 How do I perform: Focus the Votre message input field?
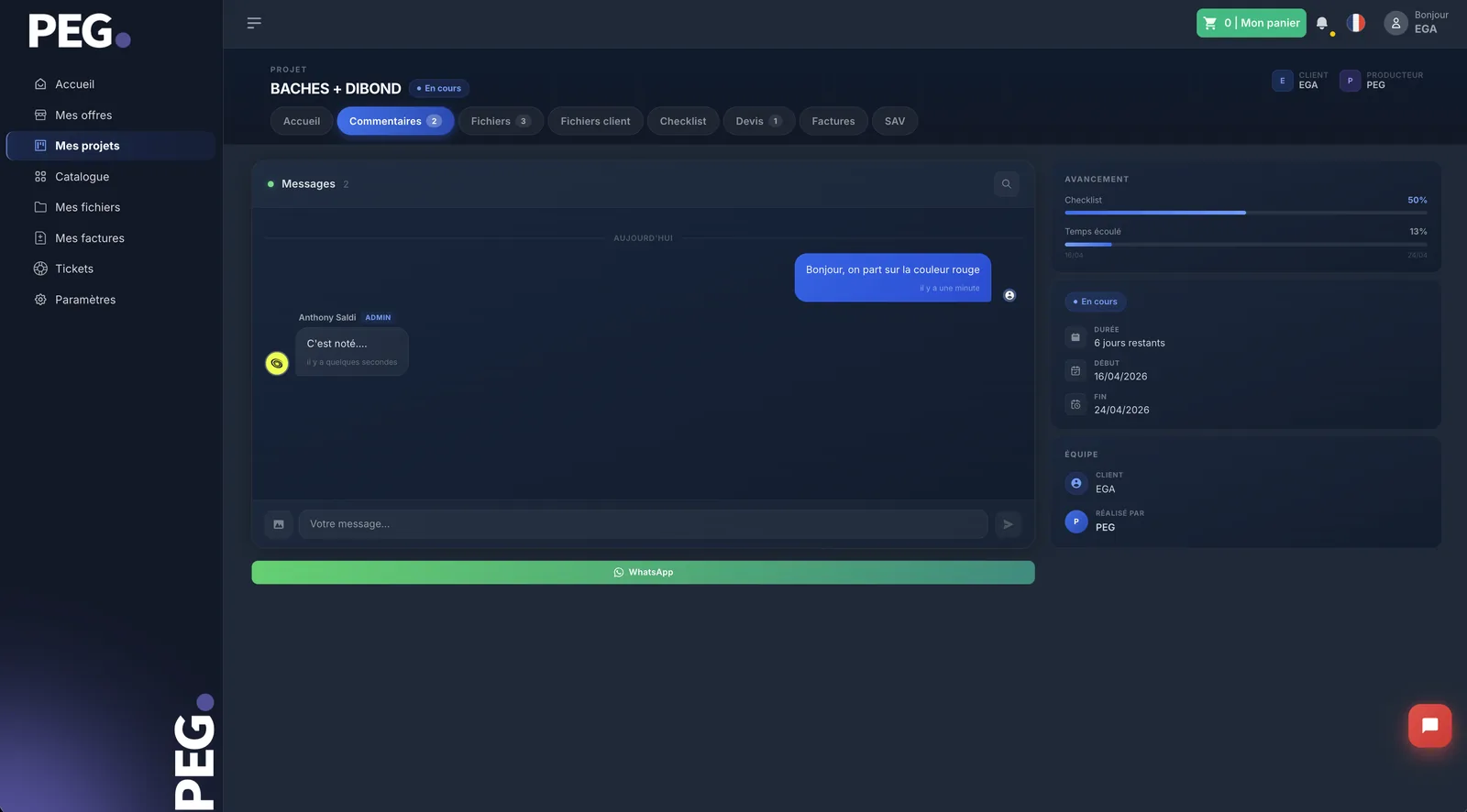[643, 524]
